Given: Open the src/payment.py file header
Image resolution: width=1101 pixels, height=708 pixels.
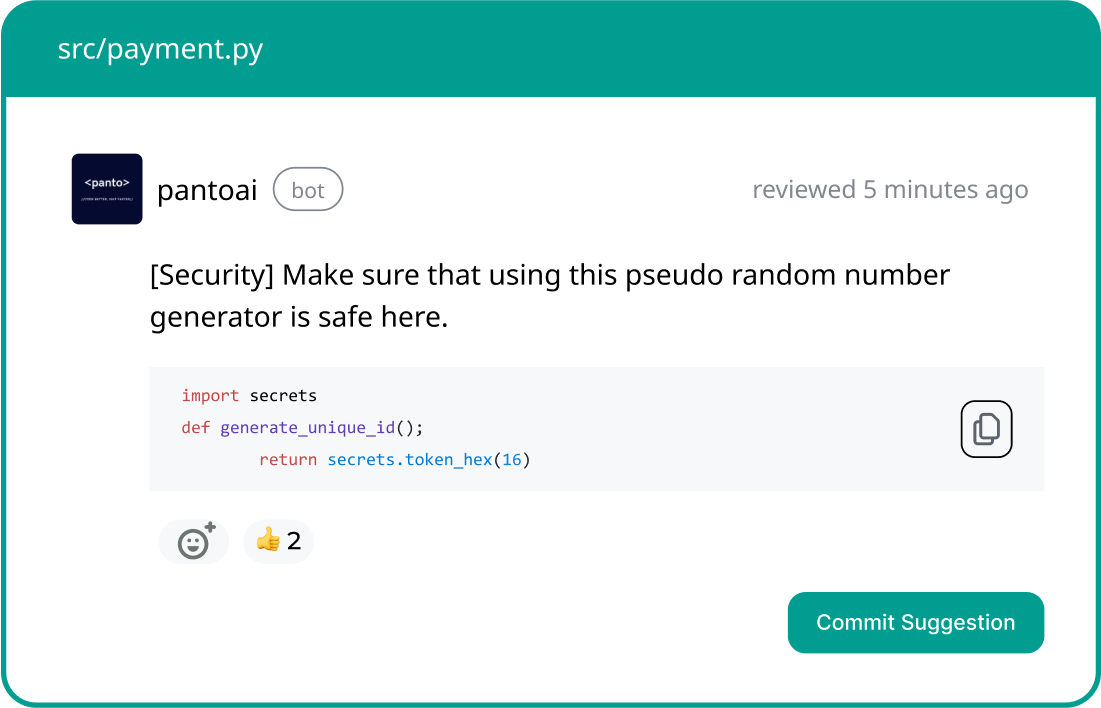Looking at the screenshot, I should pos(160,49).
